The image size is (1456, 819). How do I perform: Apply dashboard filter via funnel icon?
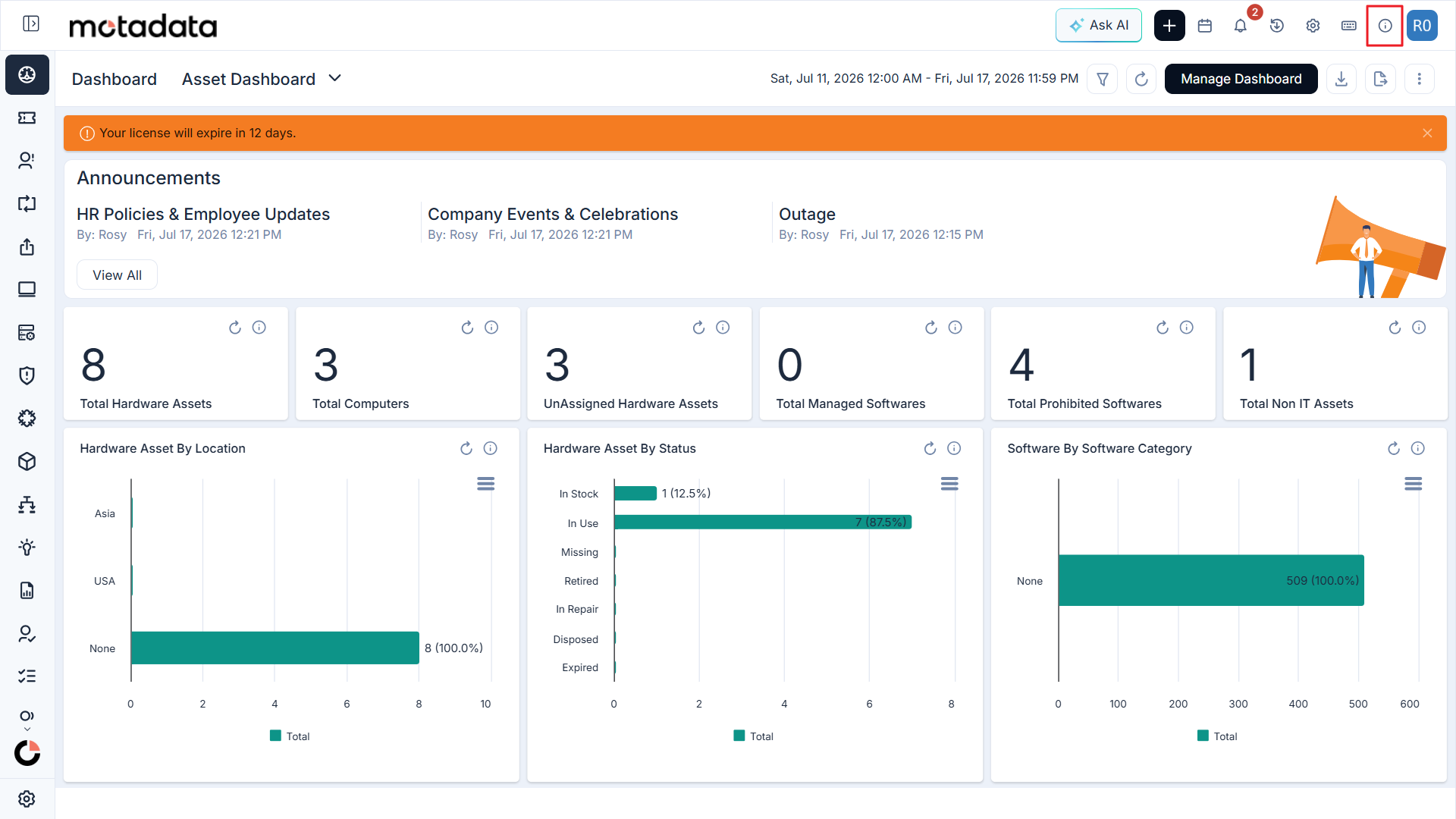[1103, 79]
